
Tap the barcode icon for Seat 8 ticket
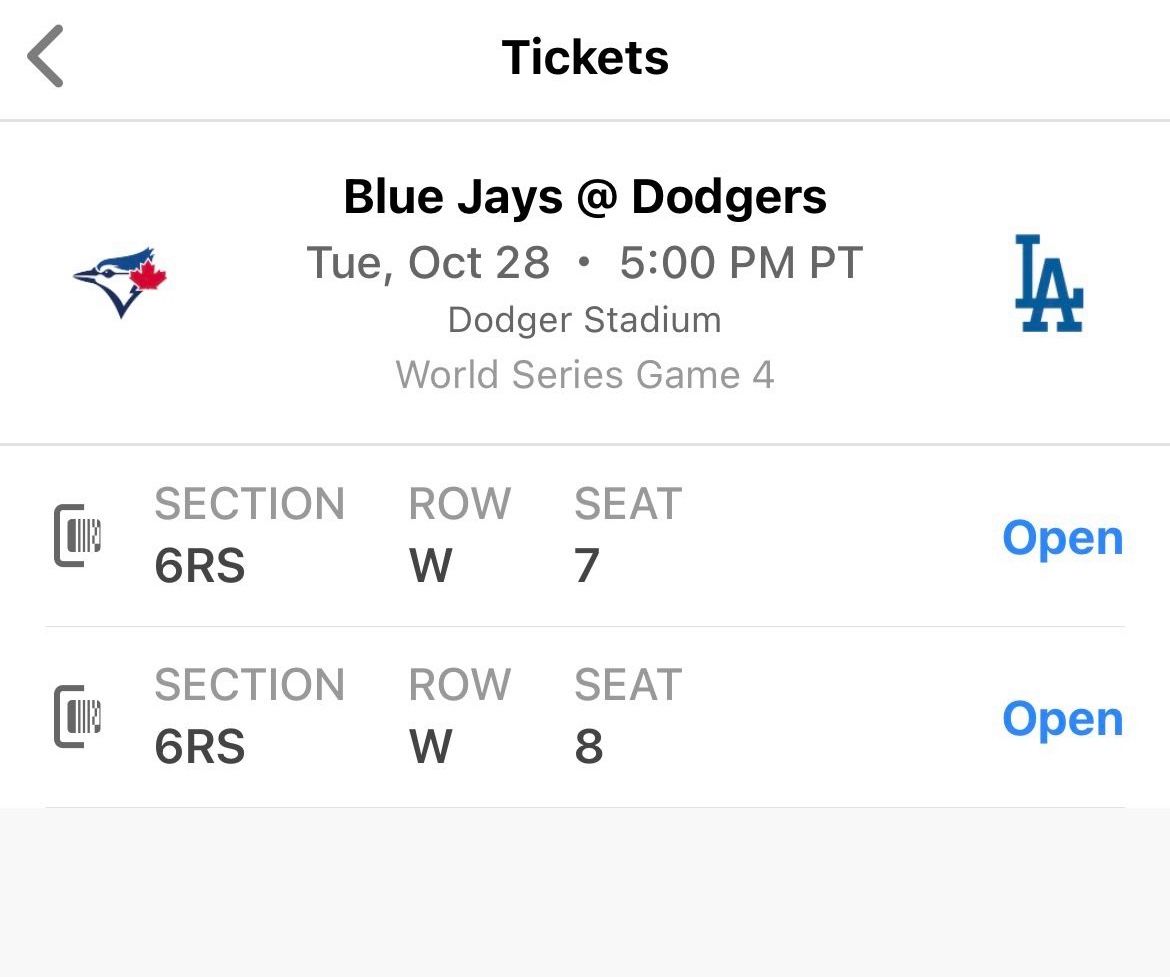coord(78,717)
